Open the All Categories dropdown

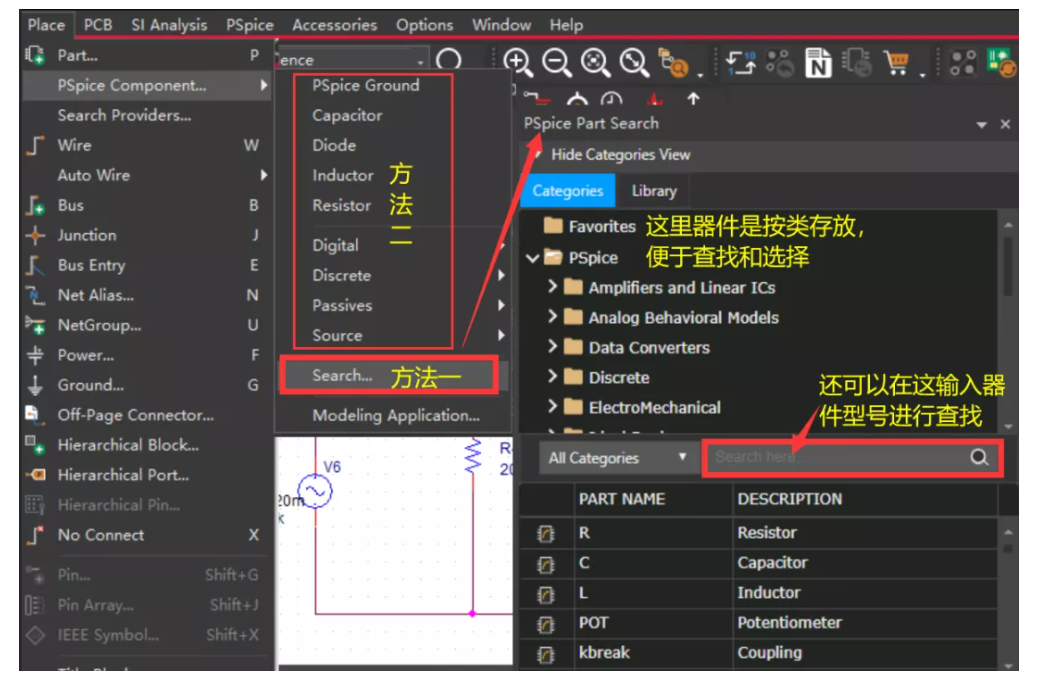pyautogui.click(x=617, y=458)
